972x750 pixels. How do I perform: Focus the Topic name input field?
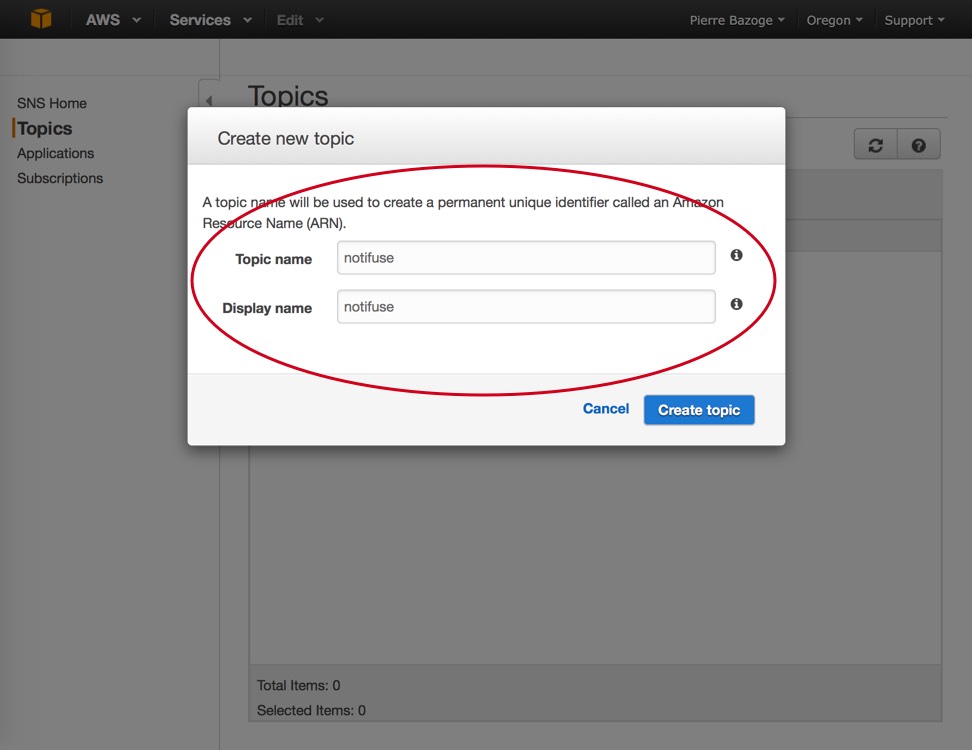point(526,258)
